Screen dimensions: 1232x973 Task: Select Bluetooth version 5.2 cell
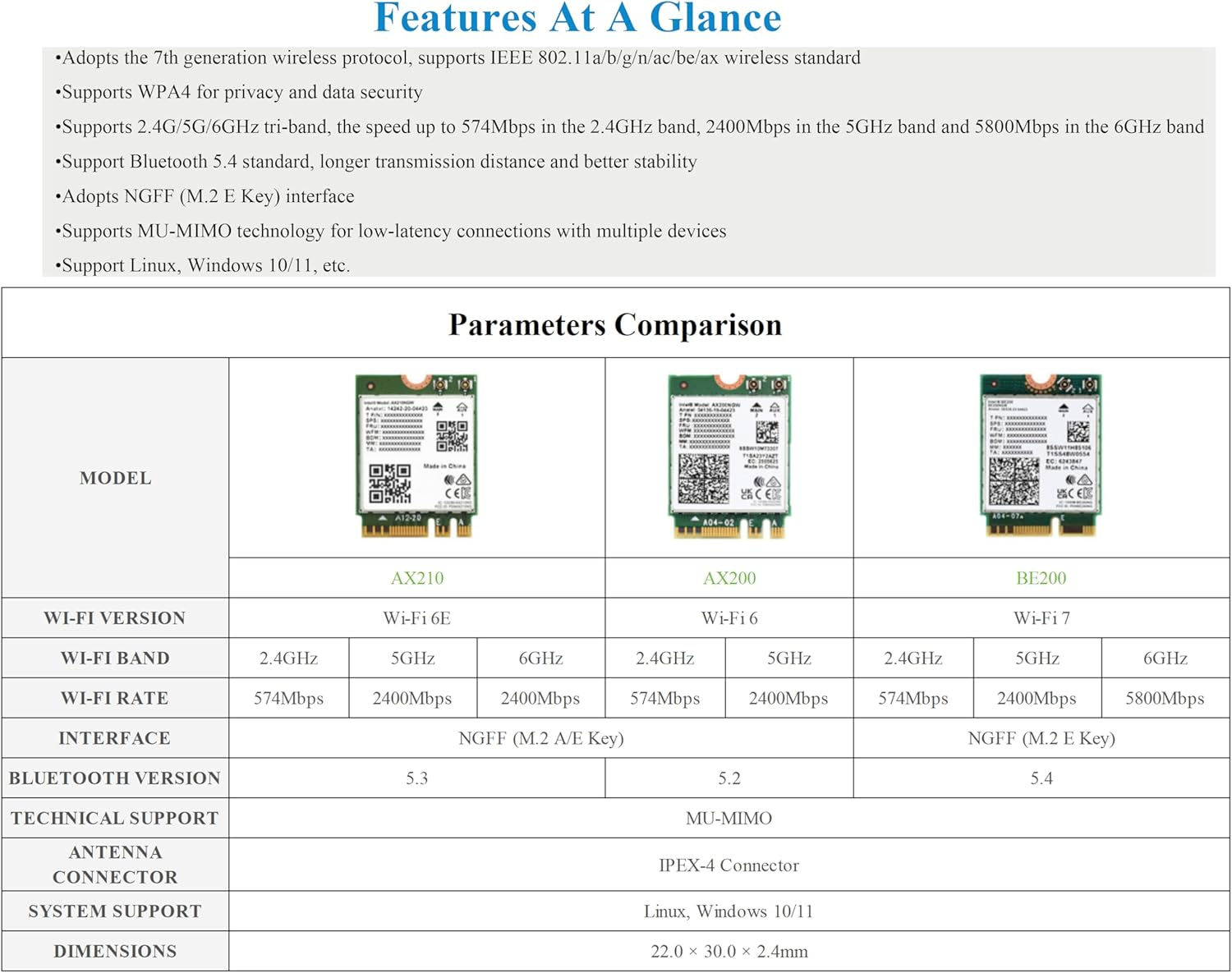coord(729,778)
